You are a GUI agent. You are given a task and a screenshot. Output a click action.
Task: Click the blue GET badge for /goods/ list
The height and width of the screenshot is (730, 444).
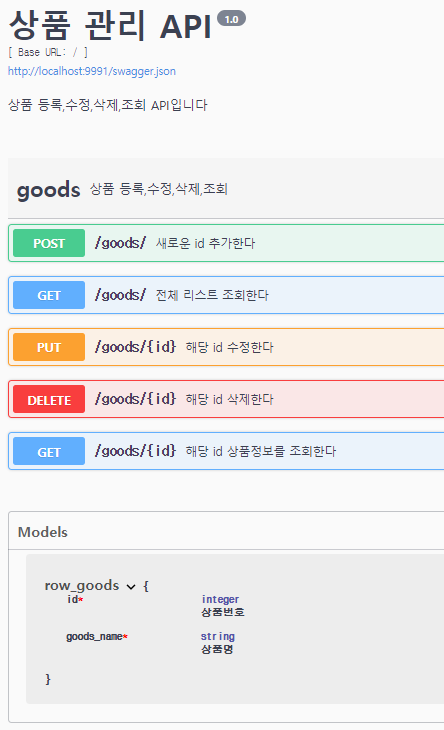(x=49, y=295)
